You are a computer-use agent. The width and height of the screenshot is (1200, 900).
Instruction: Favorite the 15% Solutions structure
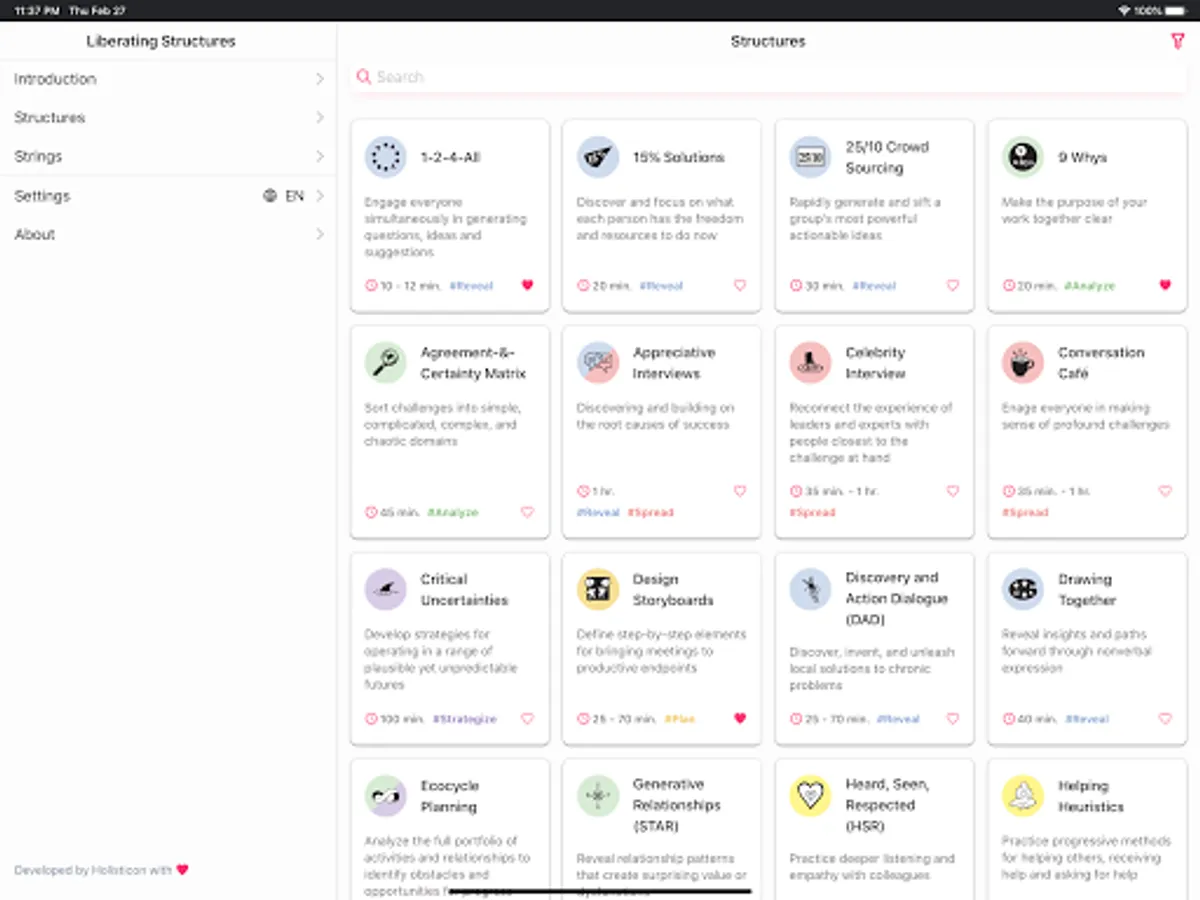740,285
